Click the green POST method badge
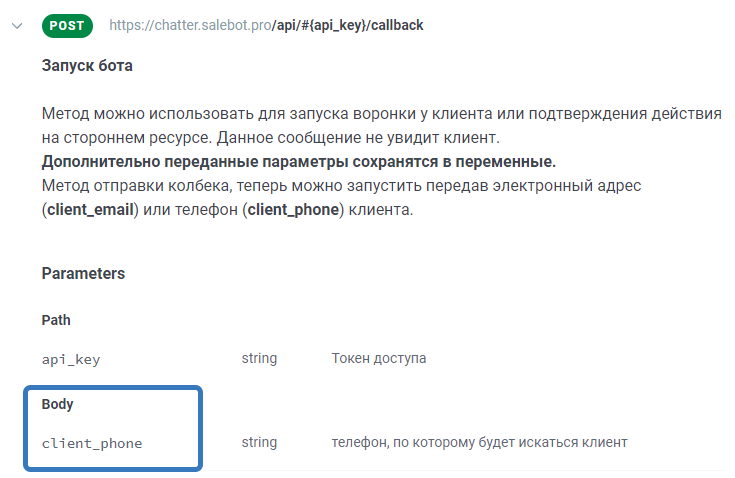This screenshot has width=735, height=478. (x=67, y=25)
